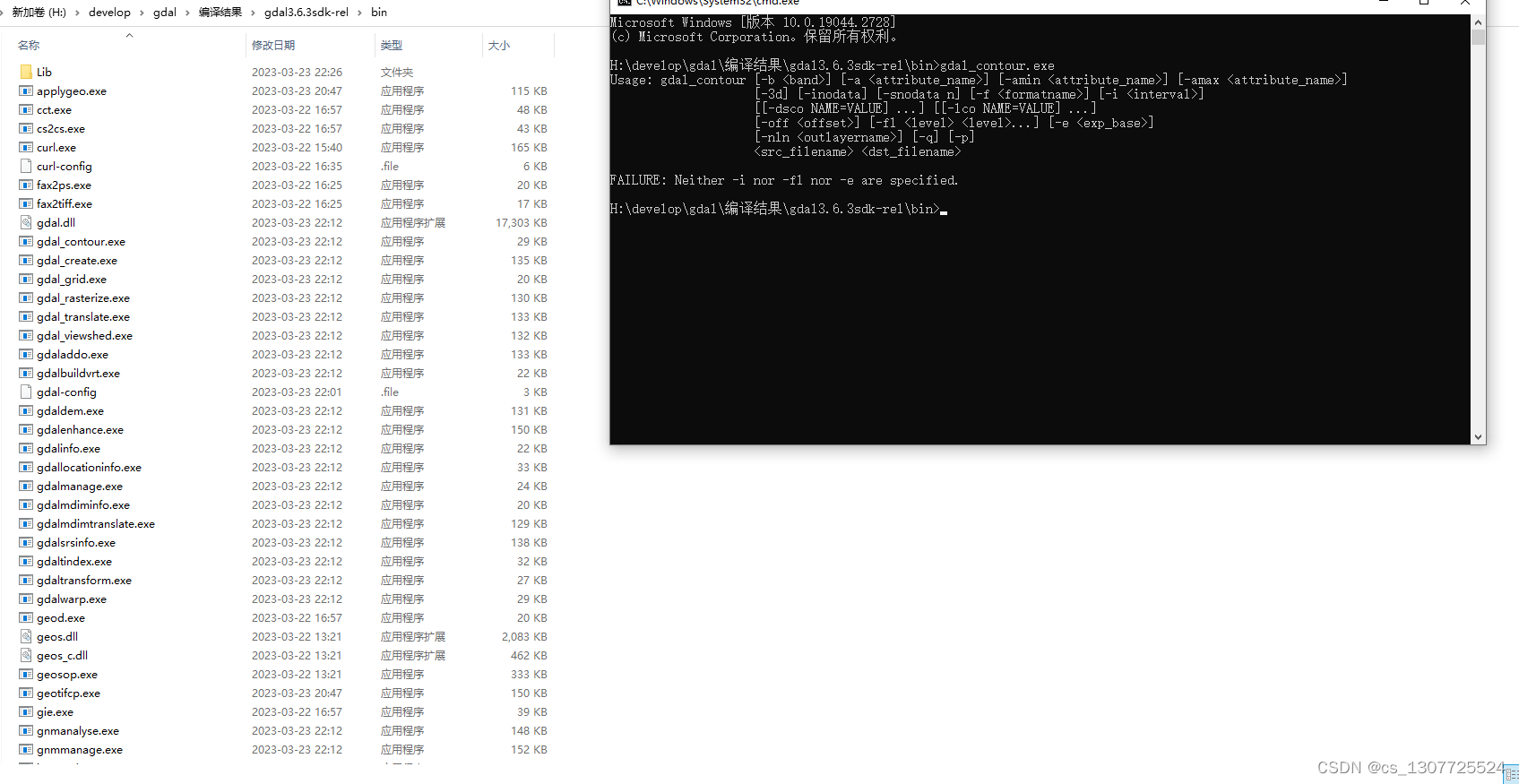This screenshot has width=1519, height=784.
Task: Click the gdal.dll library icon
Action: click(x=26, y=222)
